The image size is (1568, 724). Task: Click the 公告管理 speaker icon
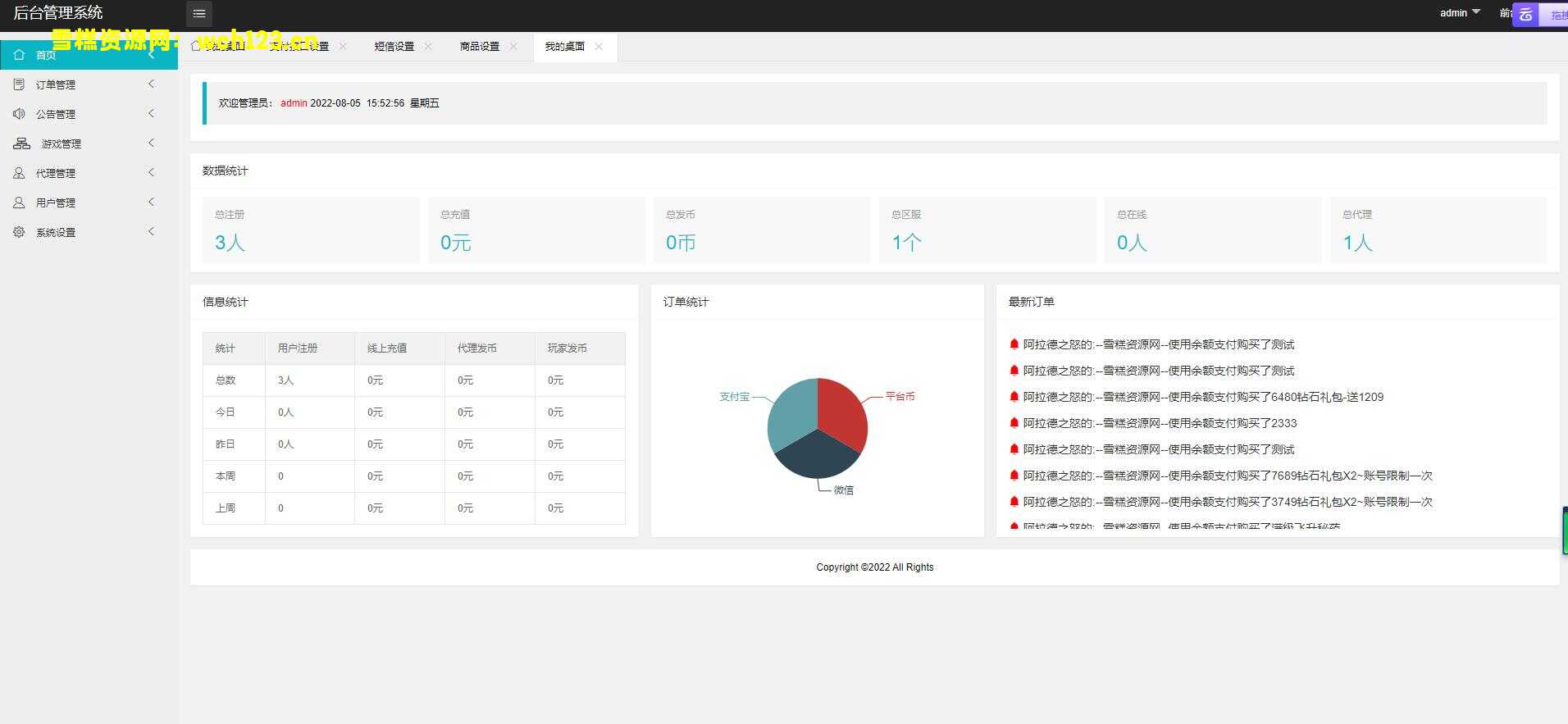tap(19, 114)
